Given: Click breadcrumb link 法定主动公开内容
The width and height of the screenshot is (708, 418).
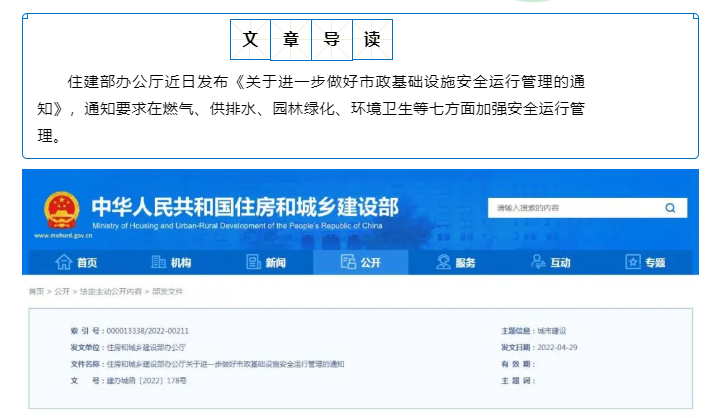Looking at the screenshot, I should point(111,292).
